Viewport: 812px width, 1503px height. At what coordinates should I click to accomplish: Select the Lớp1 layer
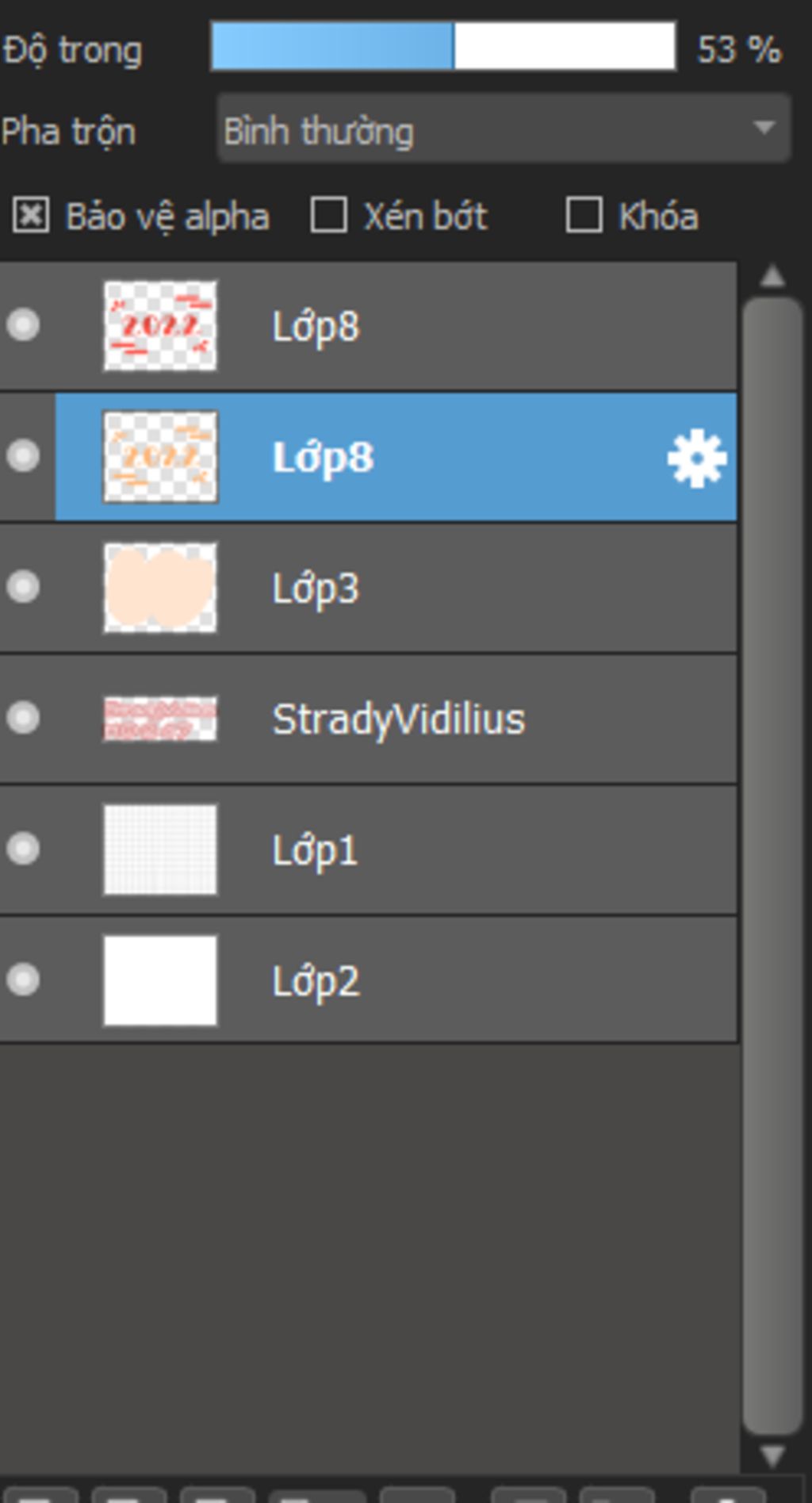click(x=315, y=850)
